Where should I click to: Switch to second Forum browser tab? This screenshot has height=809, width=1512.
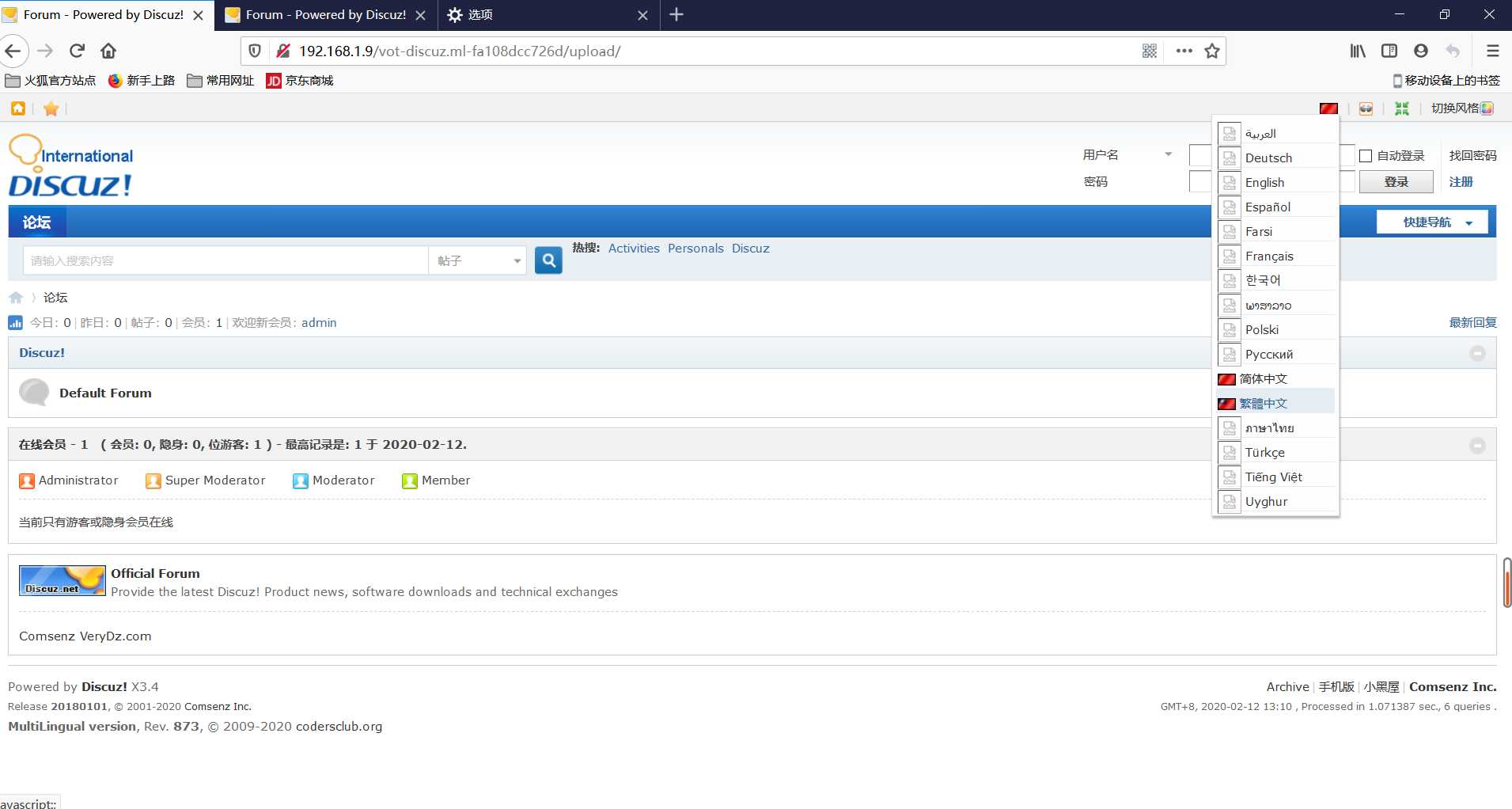[x=326, y=14]
